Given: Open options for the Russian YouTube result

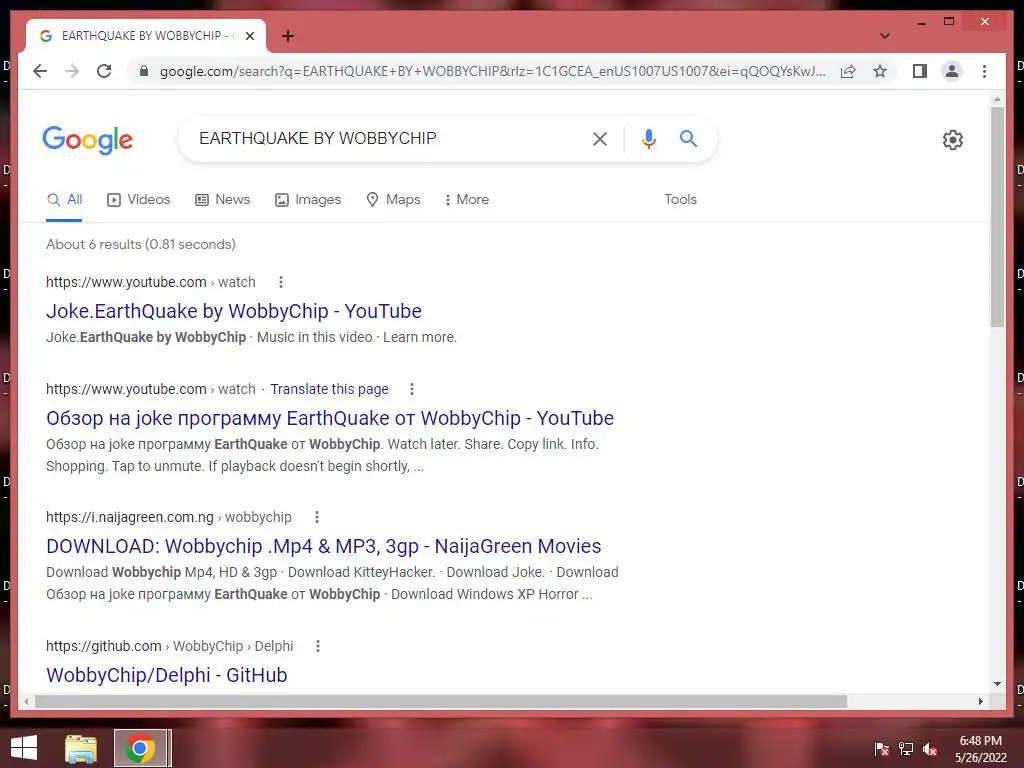Looking at the screenshot, I should tap(411, 389).
